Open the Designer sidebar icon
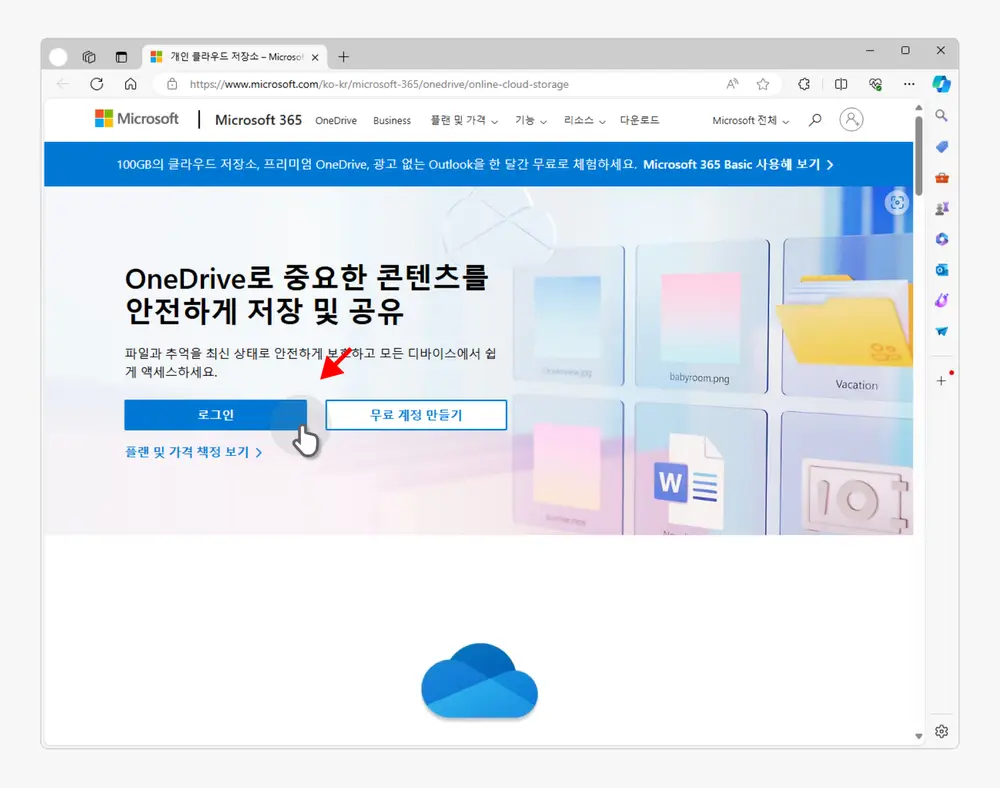 [x=941, y=300]
